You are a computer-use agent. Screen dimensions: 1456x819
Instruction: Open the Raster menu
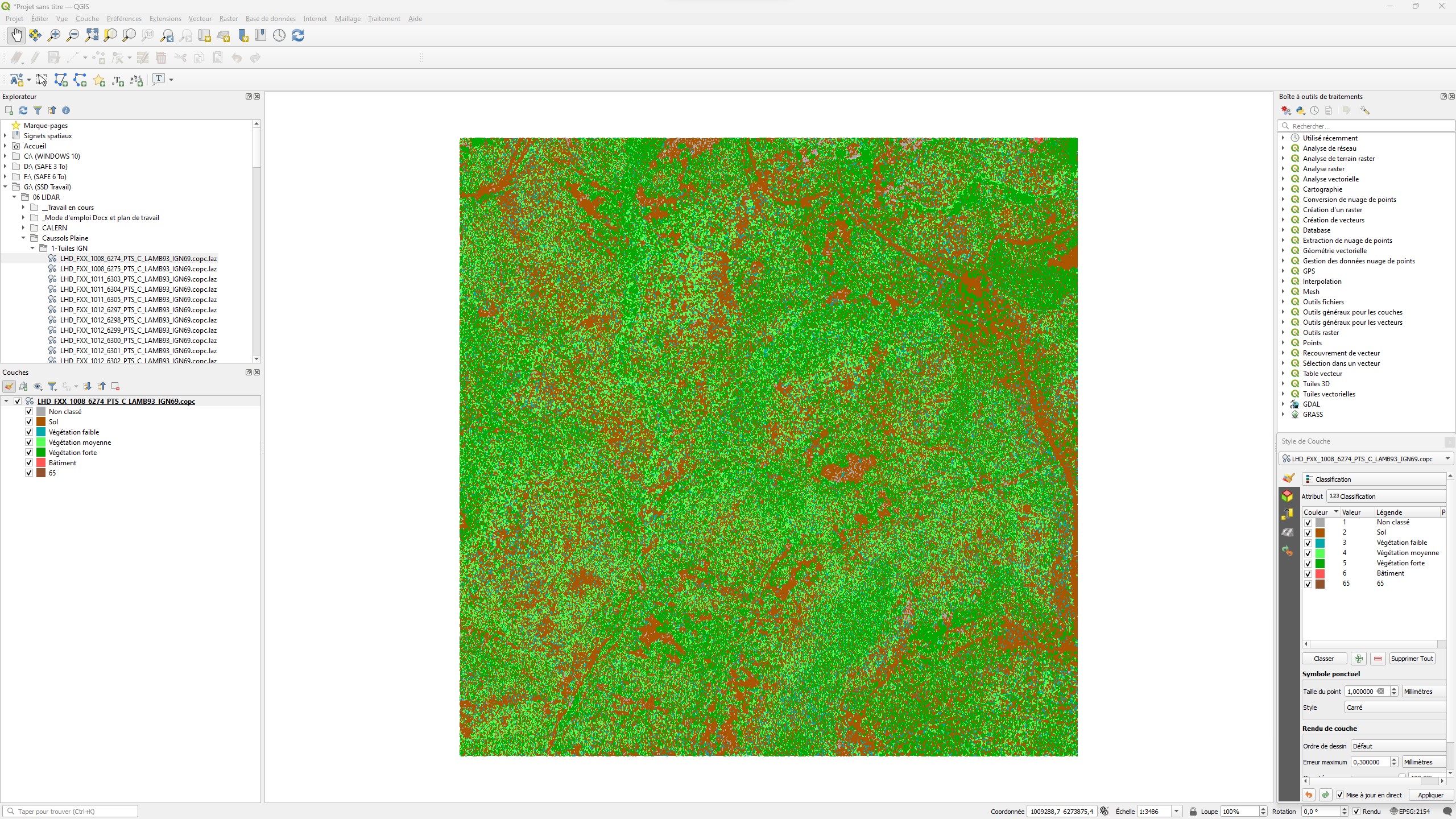tap(229, 19)
